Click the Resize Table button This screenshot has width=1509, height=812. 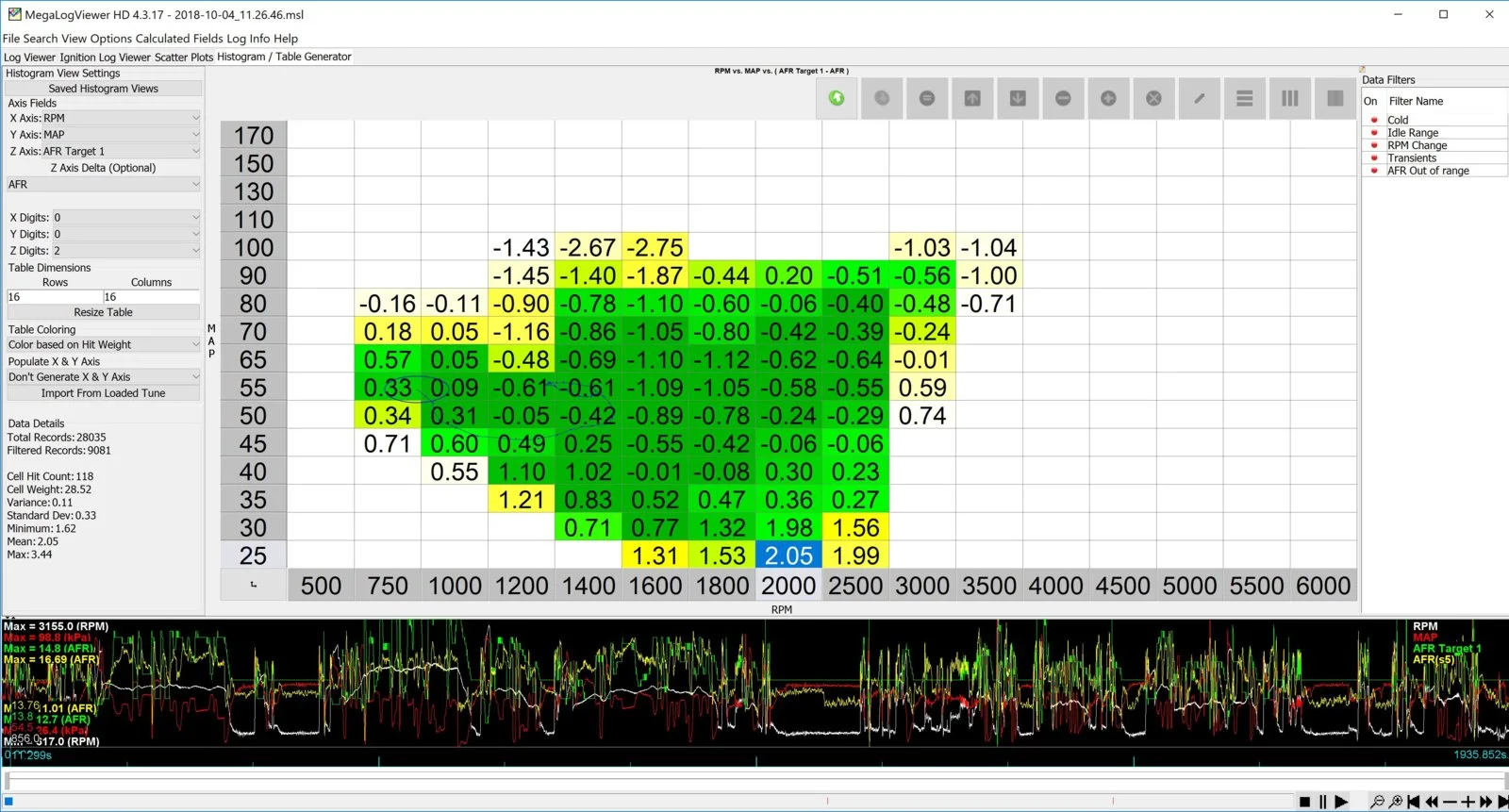104,312
